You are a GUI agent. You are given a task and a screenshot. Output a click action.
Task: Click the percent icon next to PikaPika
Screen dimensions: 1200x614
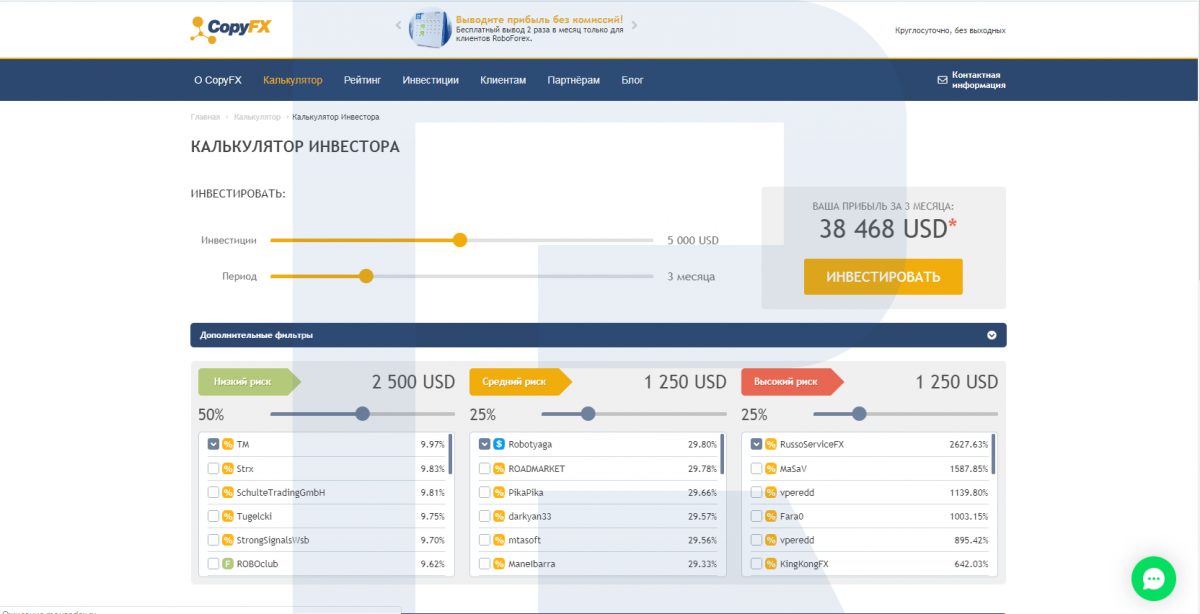point(499,492)
